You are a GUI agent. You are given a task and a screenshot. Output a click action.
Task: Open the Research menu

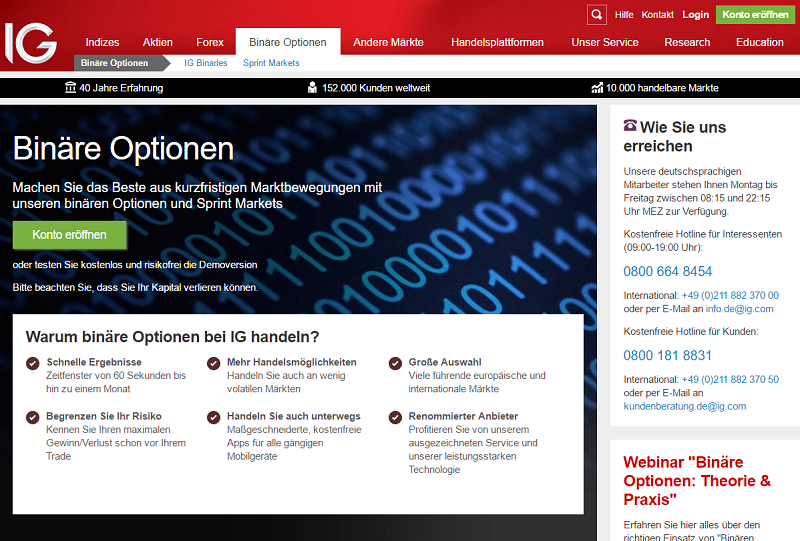(x=687, y=42)
